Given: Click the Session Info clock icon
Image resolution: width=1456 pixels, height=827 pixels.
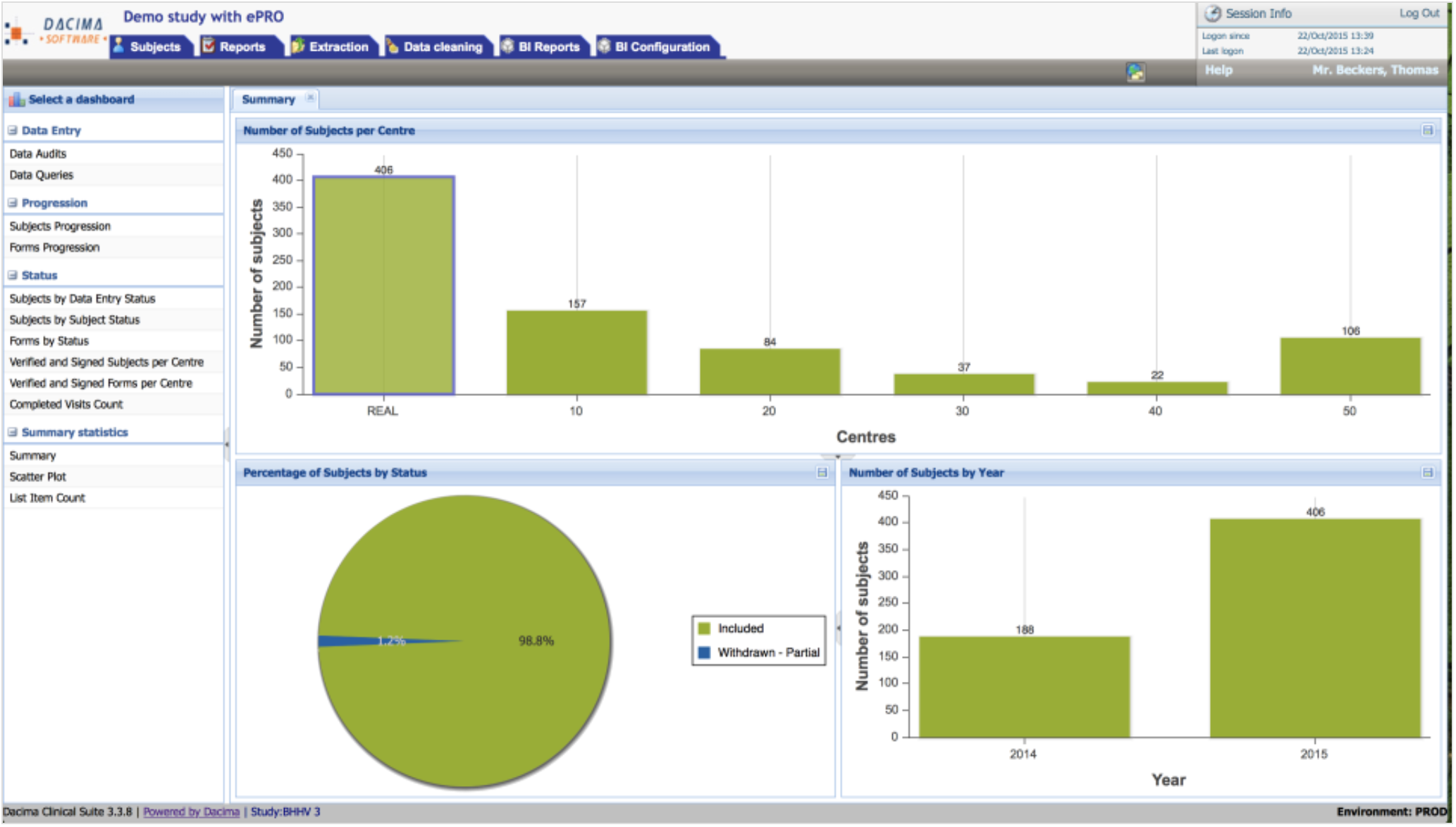Looking at the screenshot, I should (1212, 13).
